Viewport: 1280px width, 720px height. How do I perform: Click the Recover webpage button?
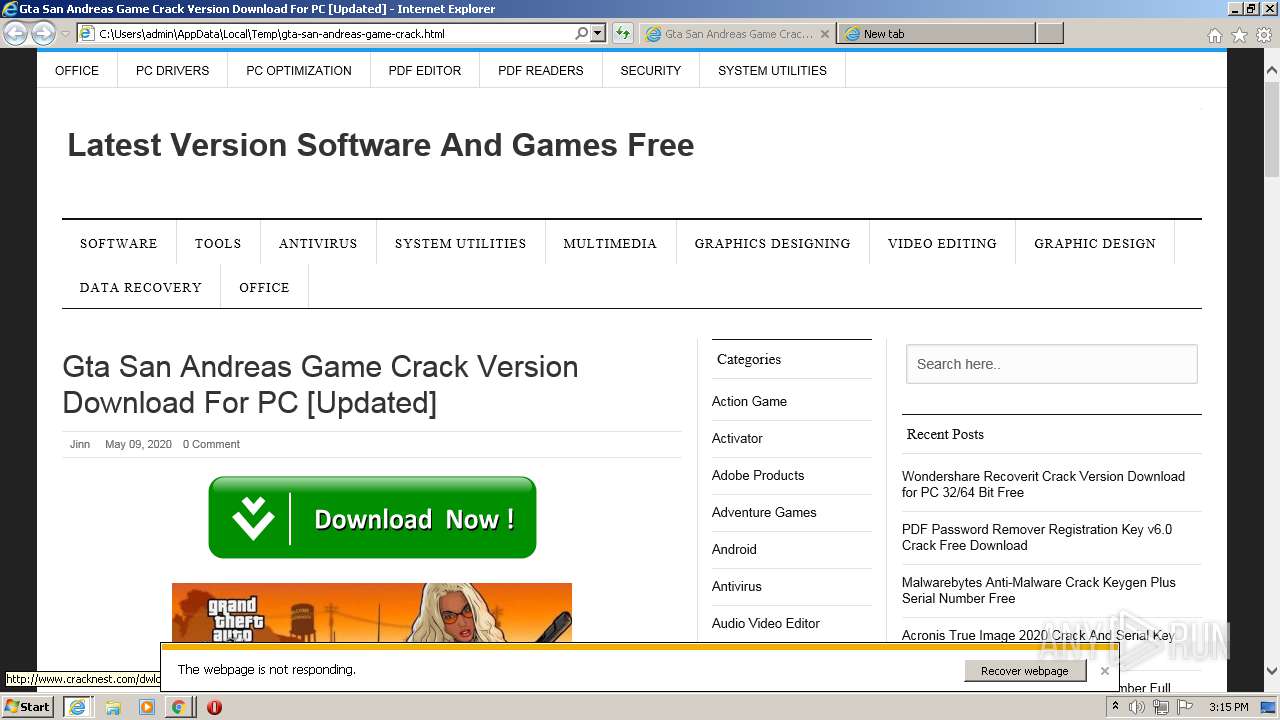(x=1025, y=671)
